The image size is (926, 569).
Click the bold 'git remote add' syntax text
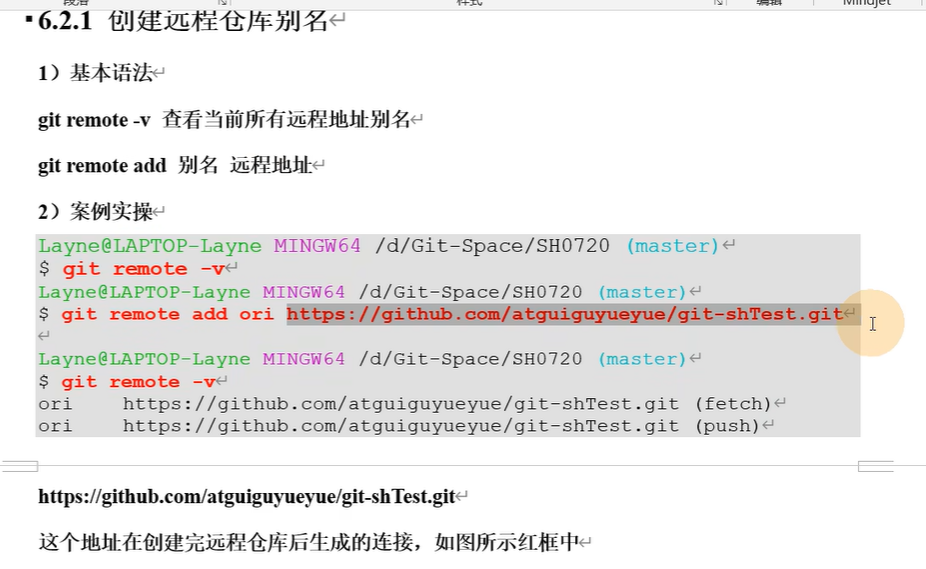[x=102, y=165]
